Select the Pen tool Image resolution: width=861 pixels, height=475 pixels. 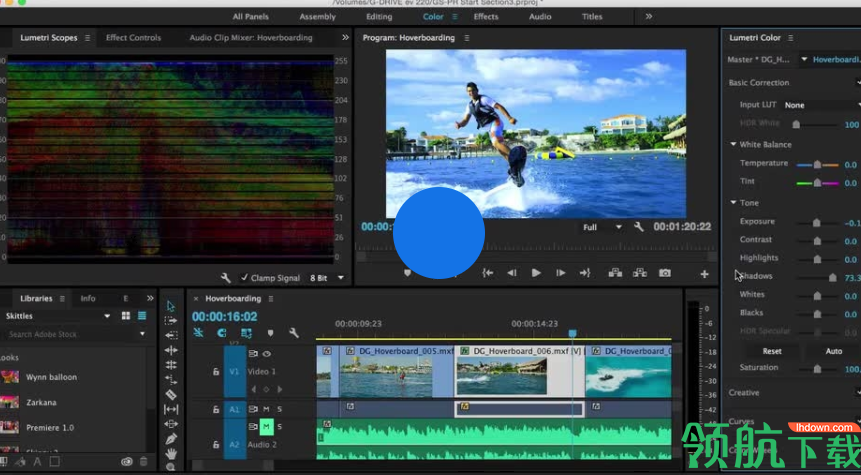coord(171,439)
